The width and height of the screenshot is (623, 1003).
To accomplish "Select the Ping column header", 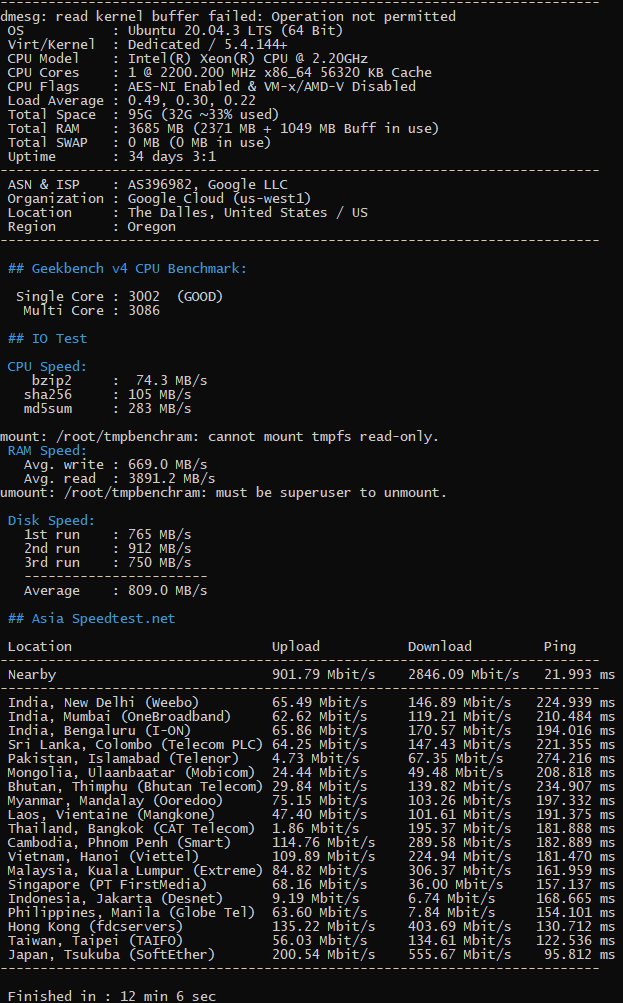I will (x=560, y=647).
